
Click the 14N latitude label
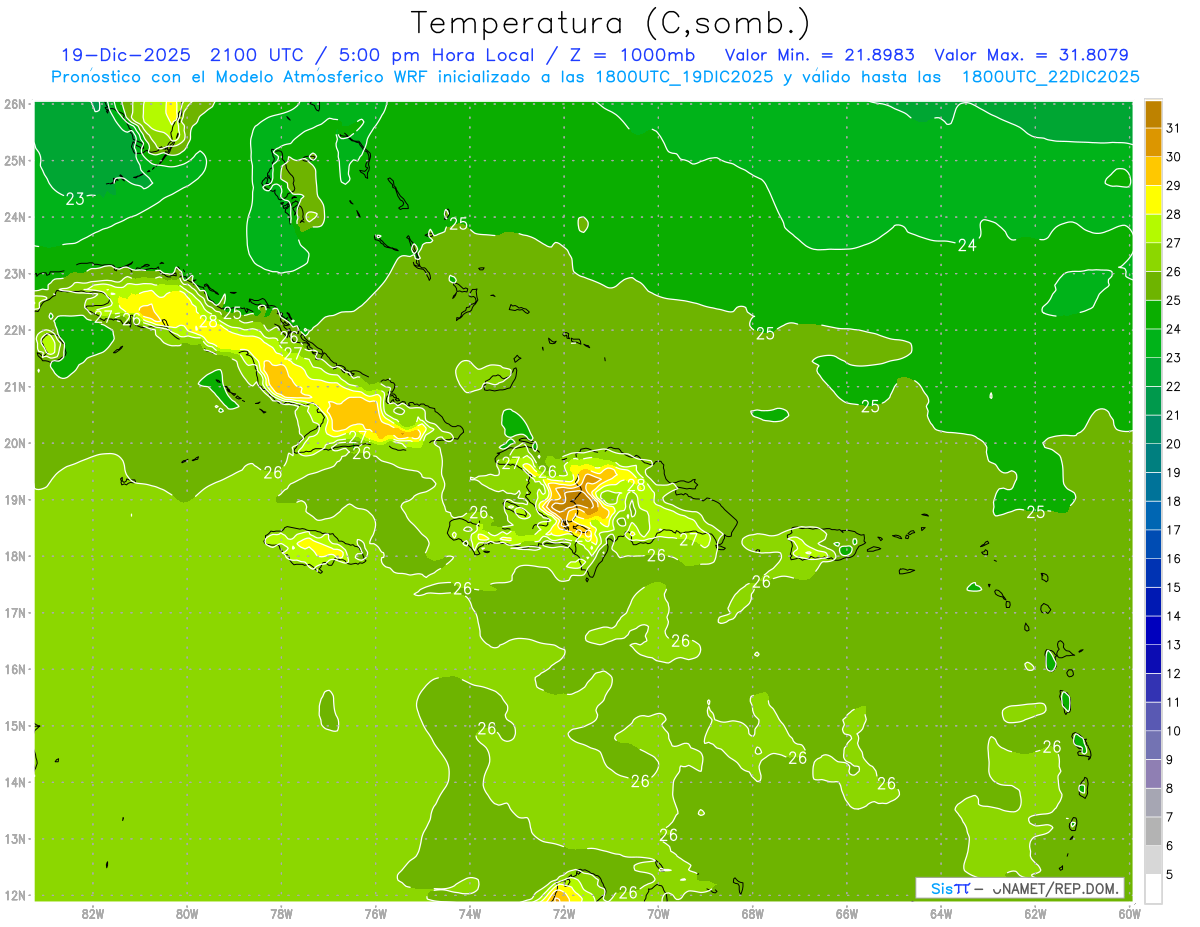(x=15, y=782)
